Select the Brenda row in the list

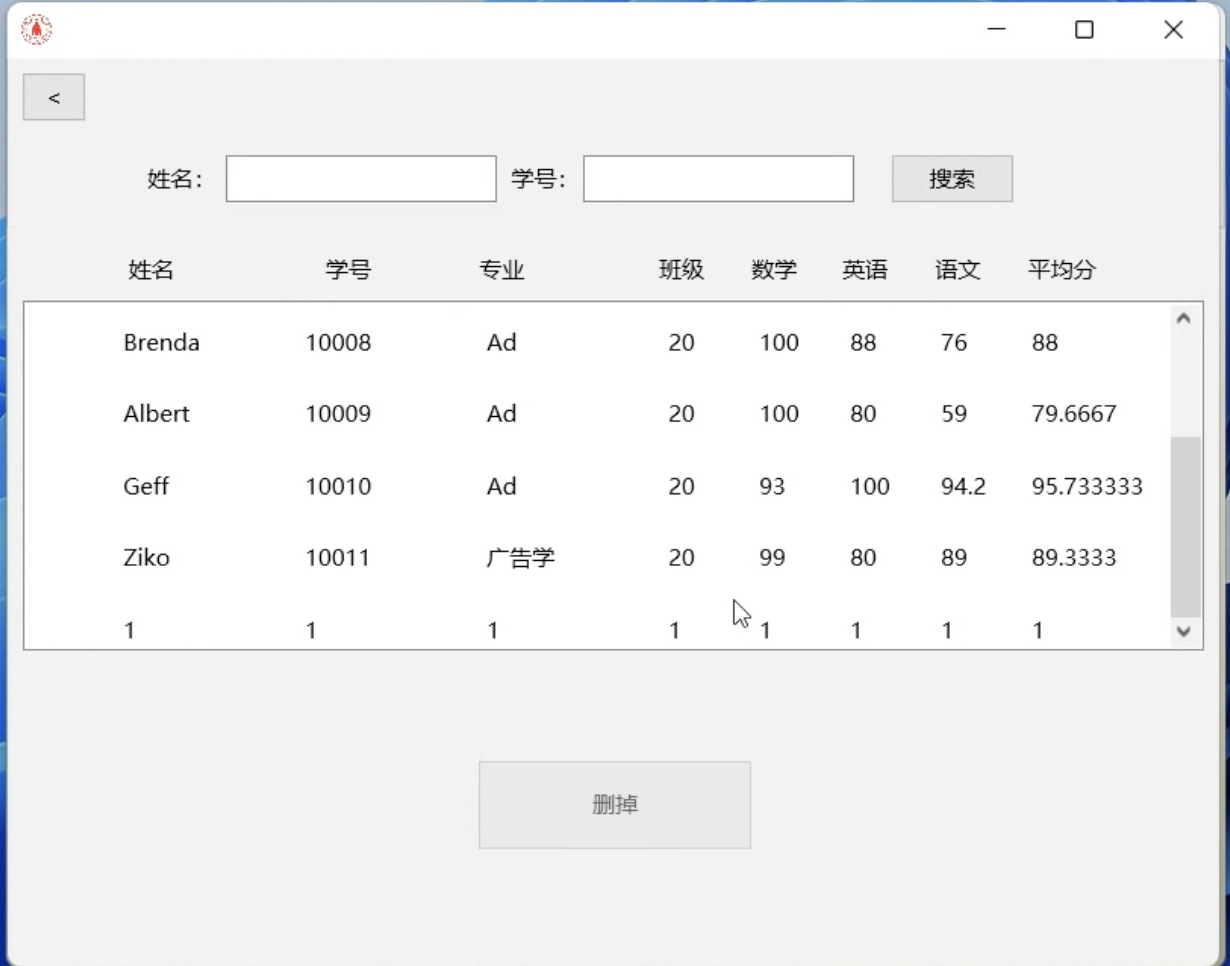click(x=161, y=343)
